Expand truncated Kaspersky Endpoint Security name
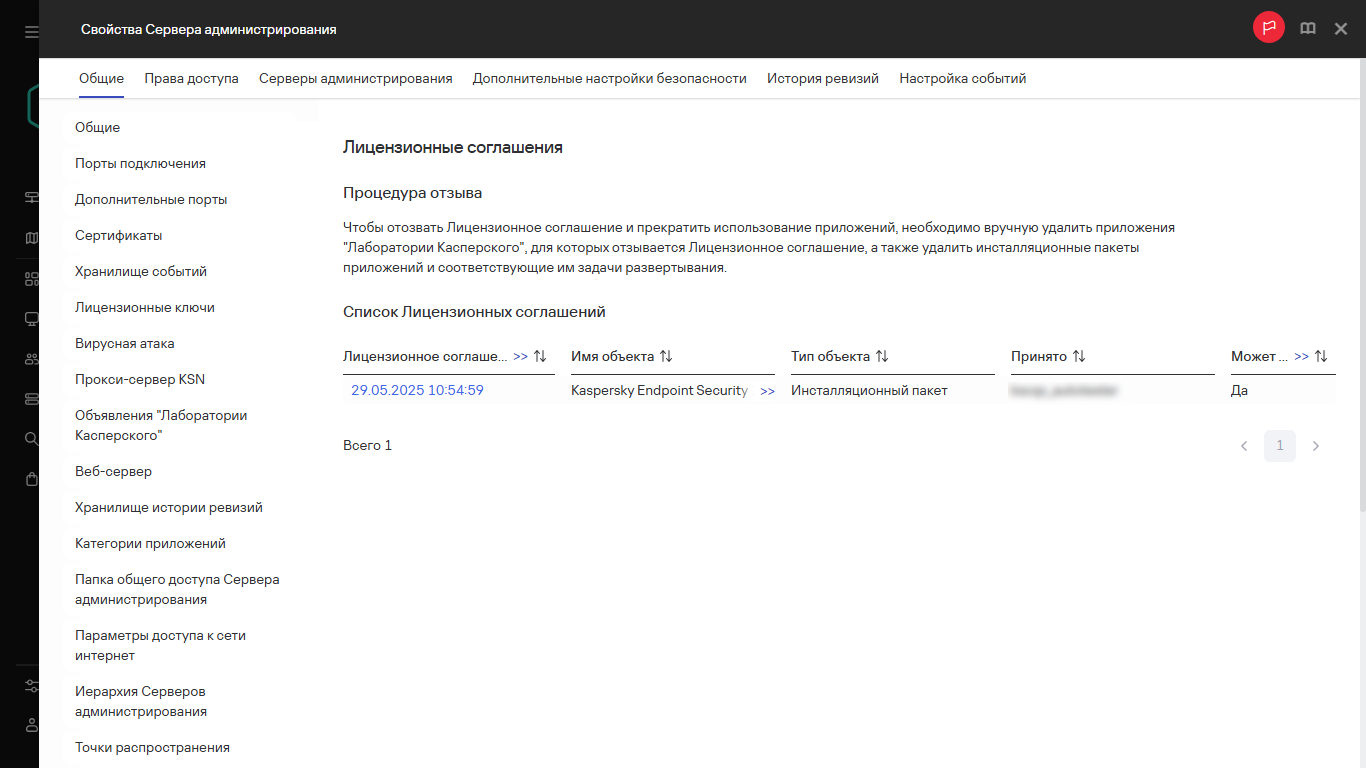The height and width of the screenshot is (768, 1366). coord(767,392)
